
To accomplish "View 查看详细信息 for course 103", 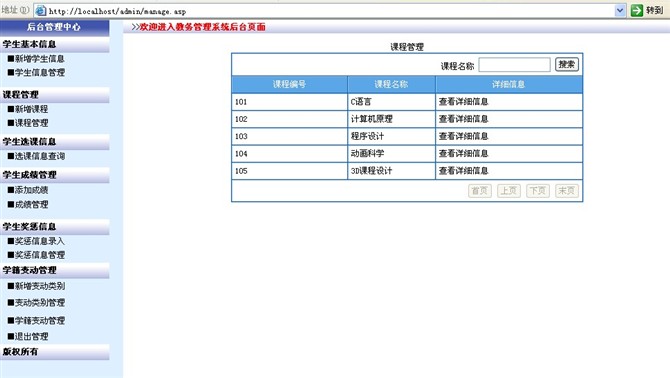I will point(463,136).
